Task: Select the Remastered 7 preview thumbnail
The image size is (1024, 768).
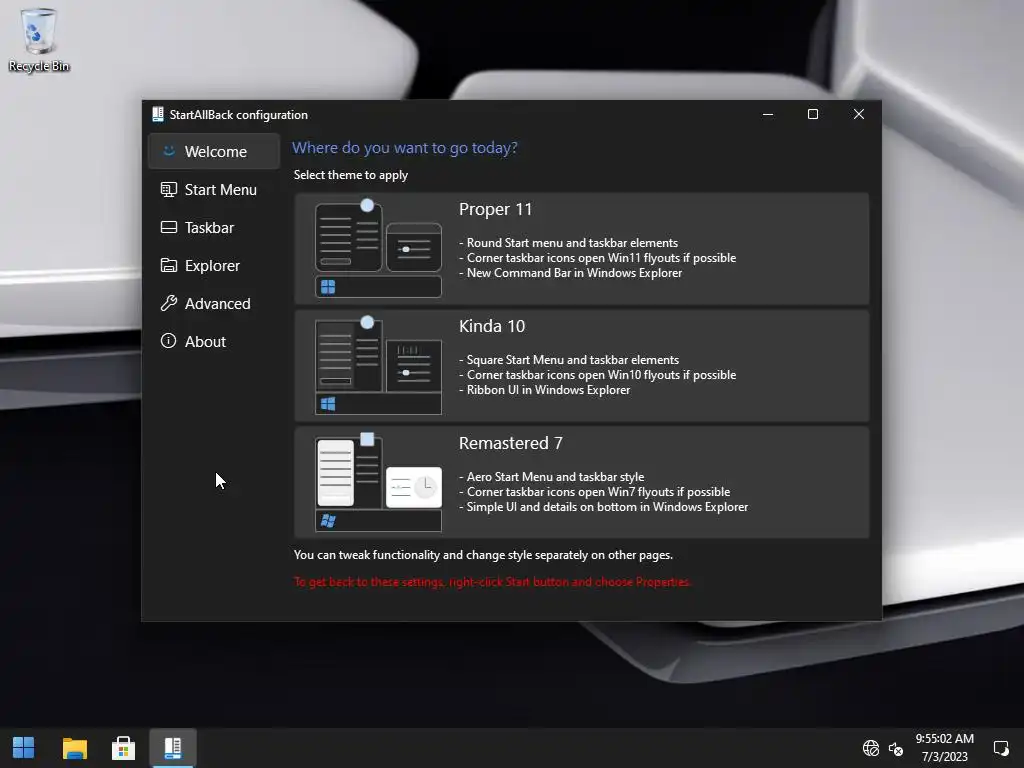Action: pos(378,483)
